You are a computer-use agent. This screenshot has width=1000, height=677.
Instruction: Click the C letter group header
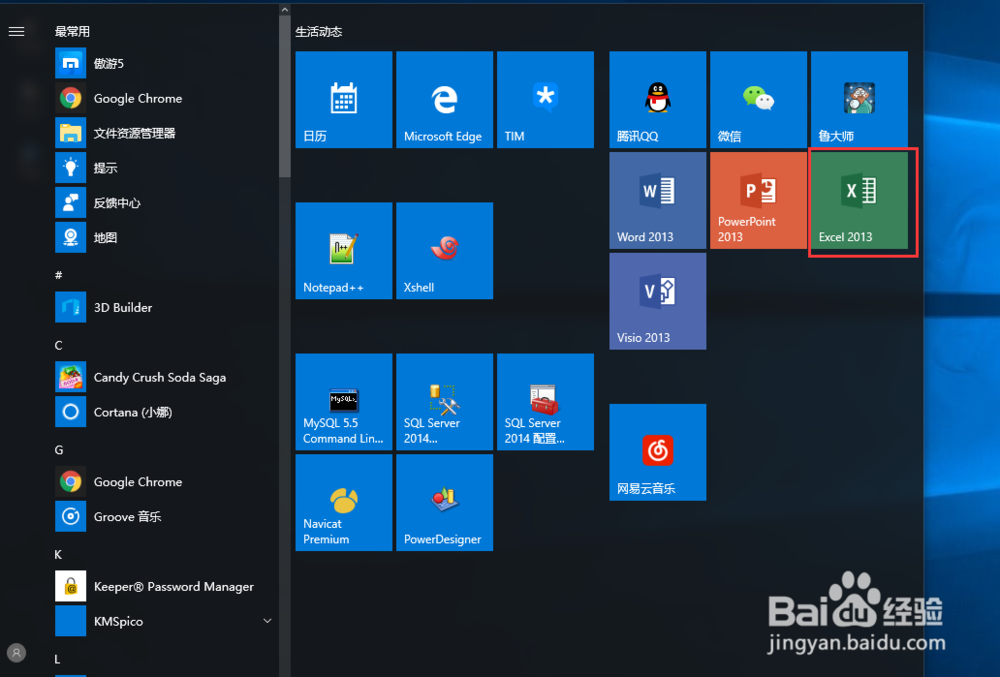[59, 345]
